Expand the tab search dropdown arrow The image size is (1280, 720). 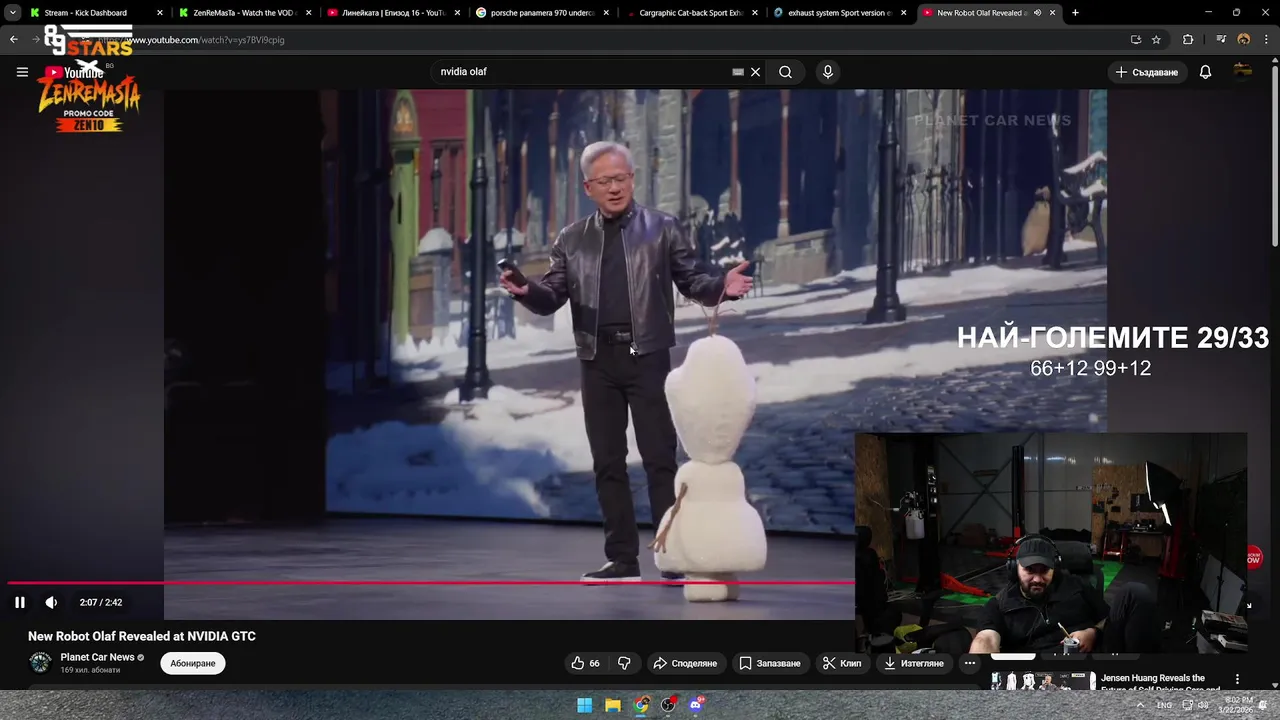12,13
